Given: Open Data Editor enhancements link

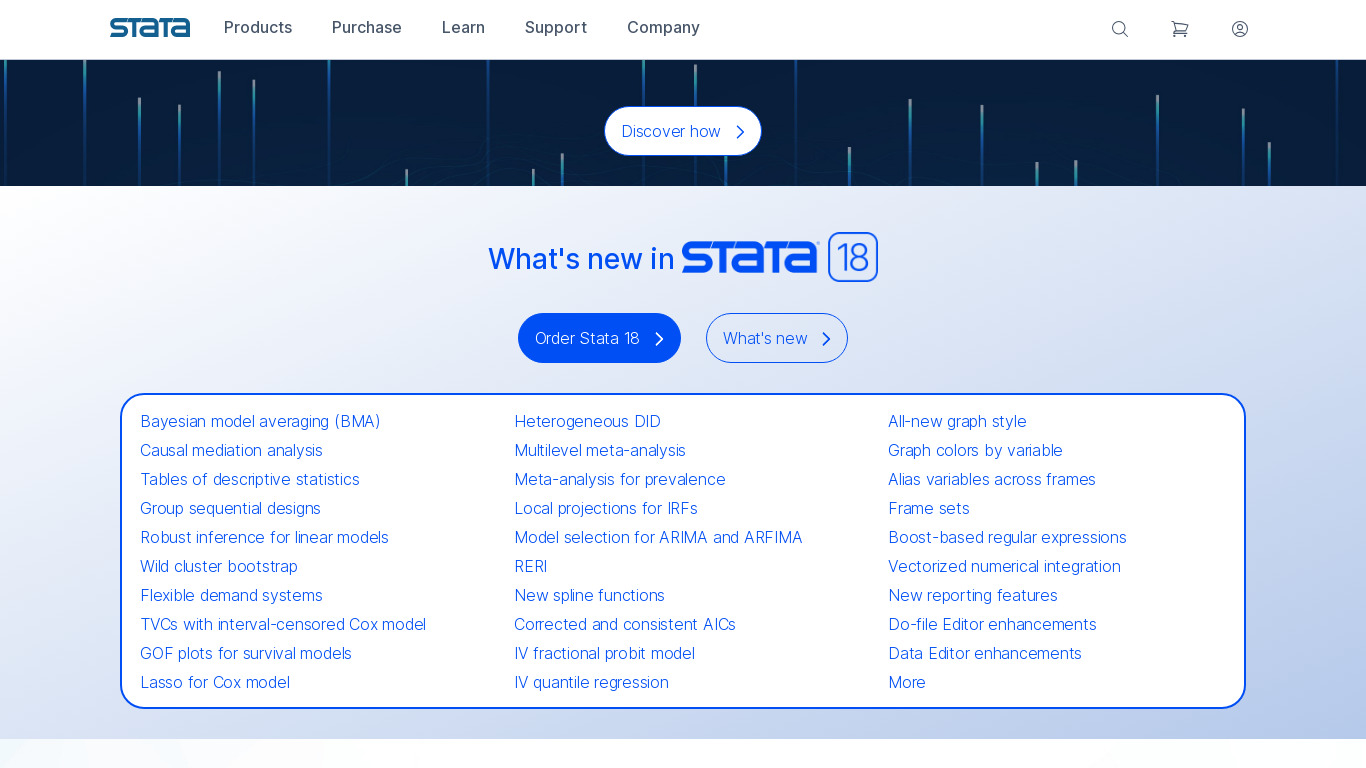Looking at the screenshot, I should (x=985, y=654).
